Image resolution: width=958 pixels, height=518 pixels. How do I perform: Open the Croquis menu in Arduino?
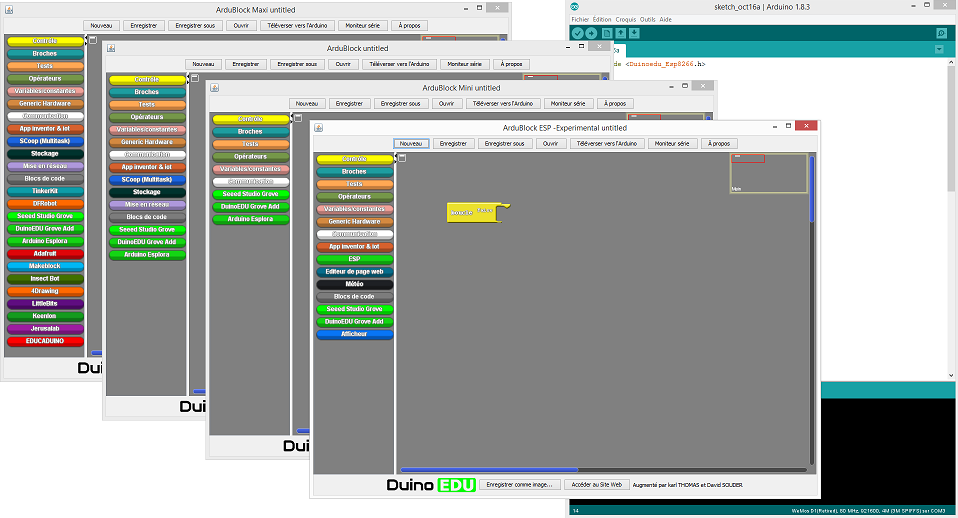(626, 19)
